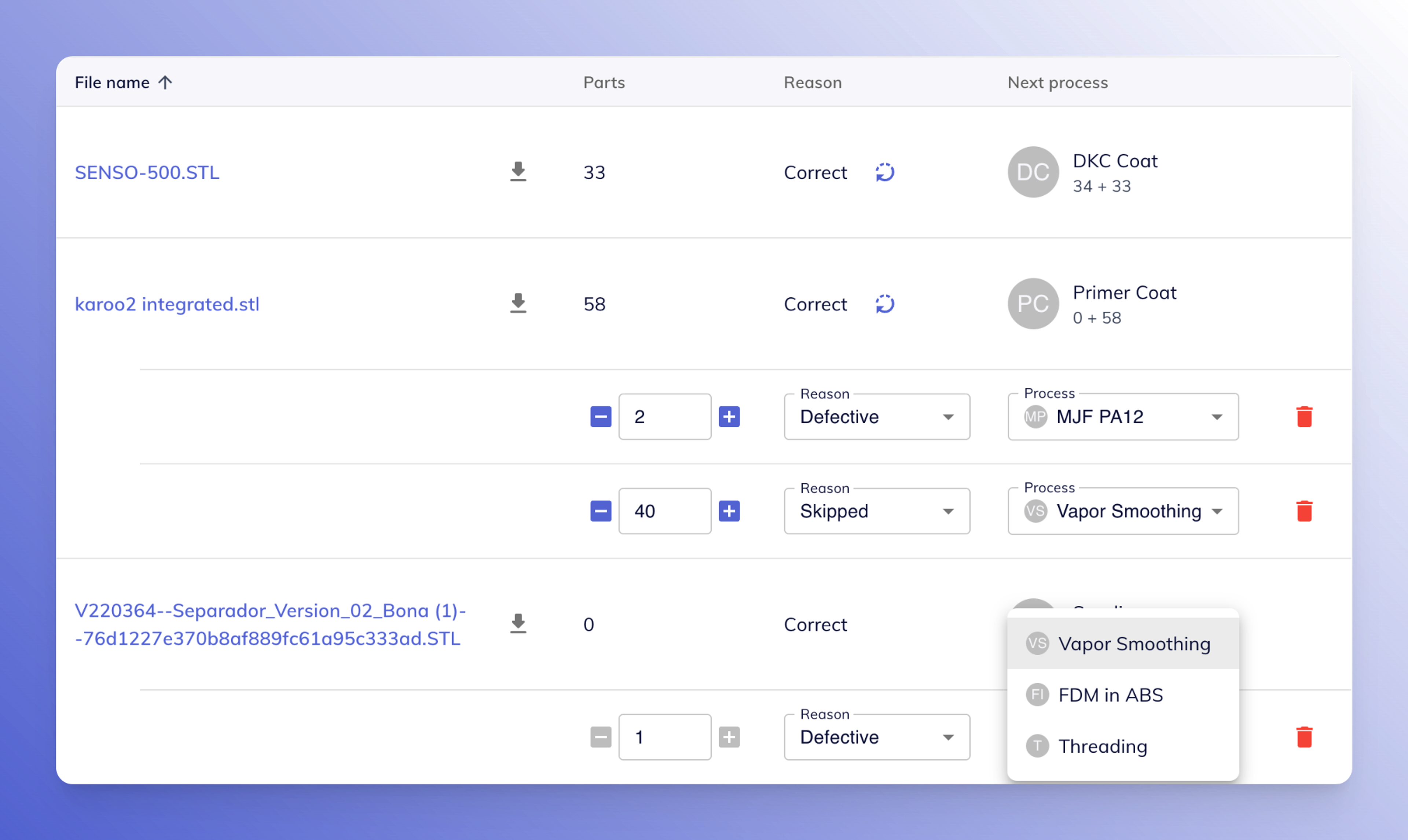
Task: Choose Threading from the process list
Action: click(1102, 746)
